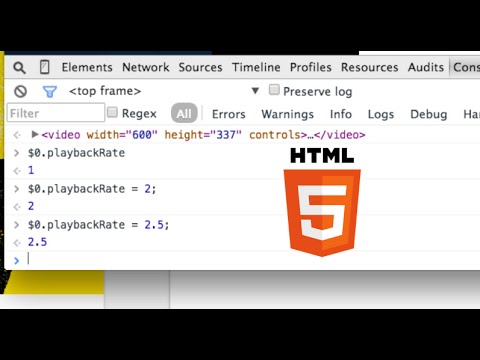Open the Resources tab

point(370,67)
